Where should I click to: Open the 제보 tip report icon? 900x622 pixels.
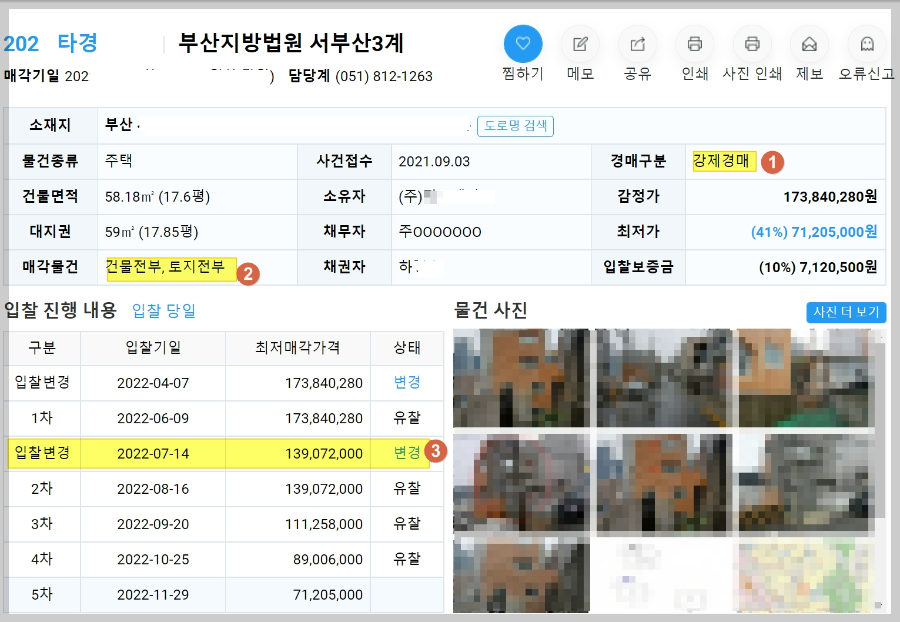[808, 44]
